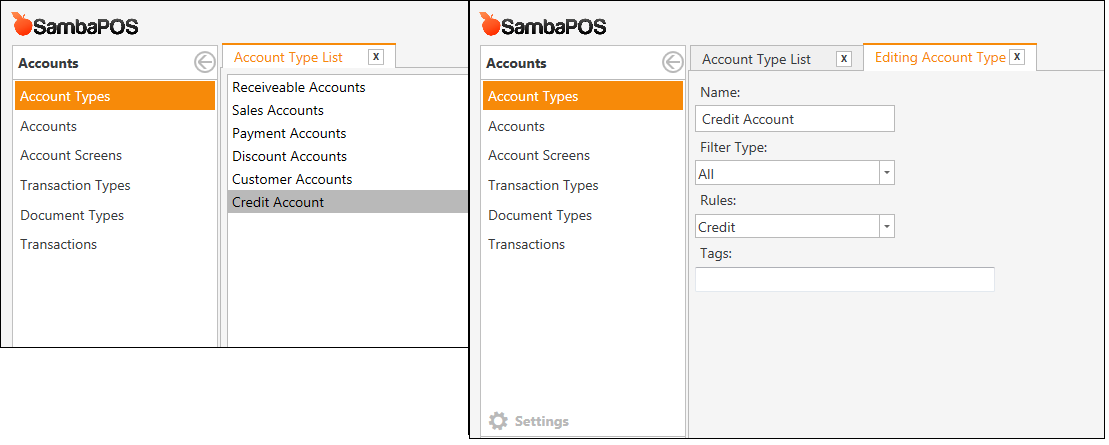This screenshot has width=1109, height=445.
Task: Close the inactive Account Type List tab
Action: (x=844, y=59)
